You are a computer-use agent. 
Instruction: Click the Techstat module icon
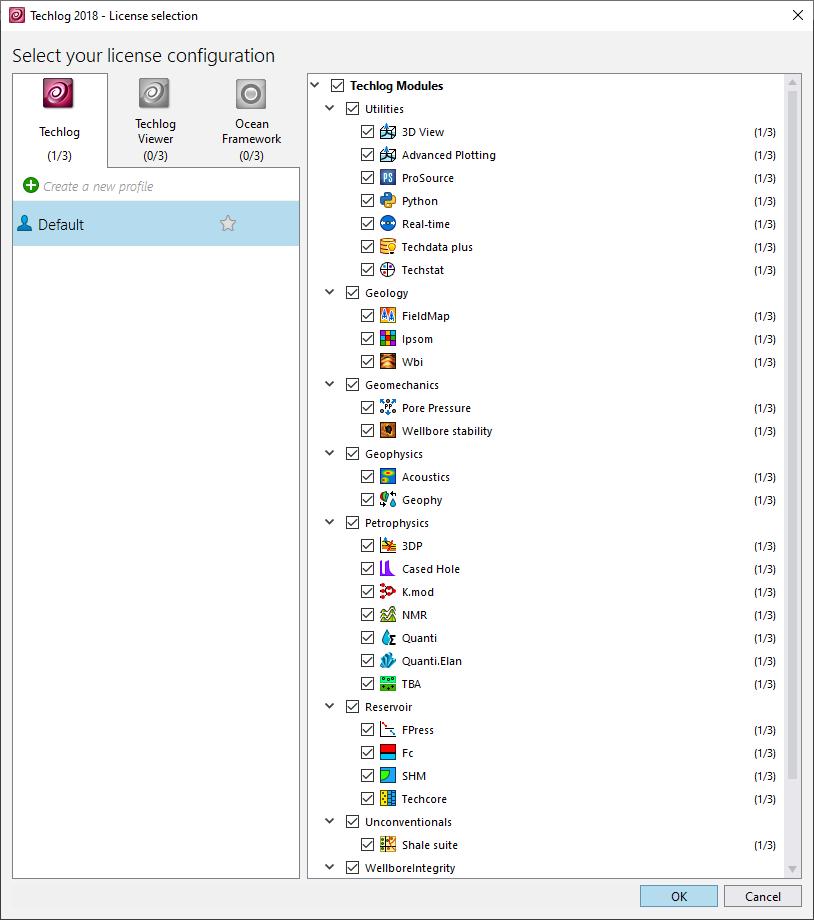(387, 269)
